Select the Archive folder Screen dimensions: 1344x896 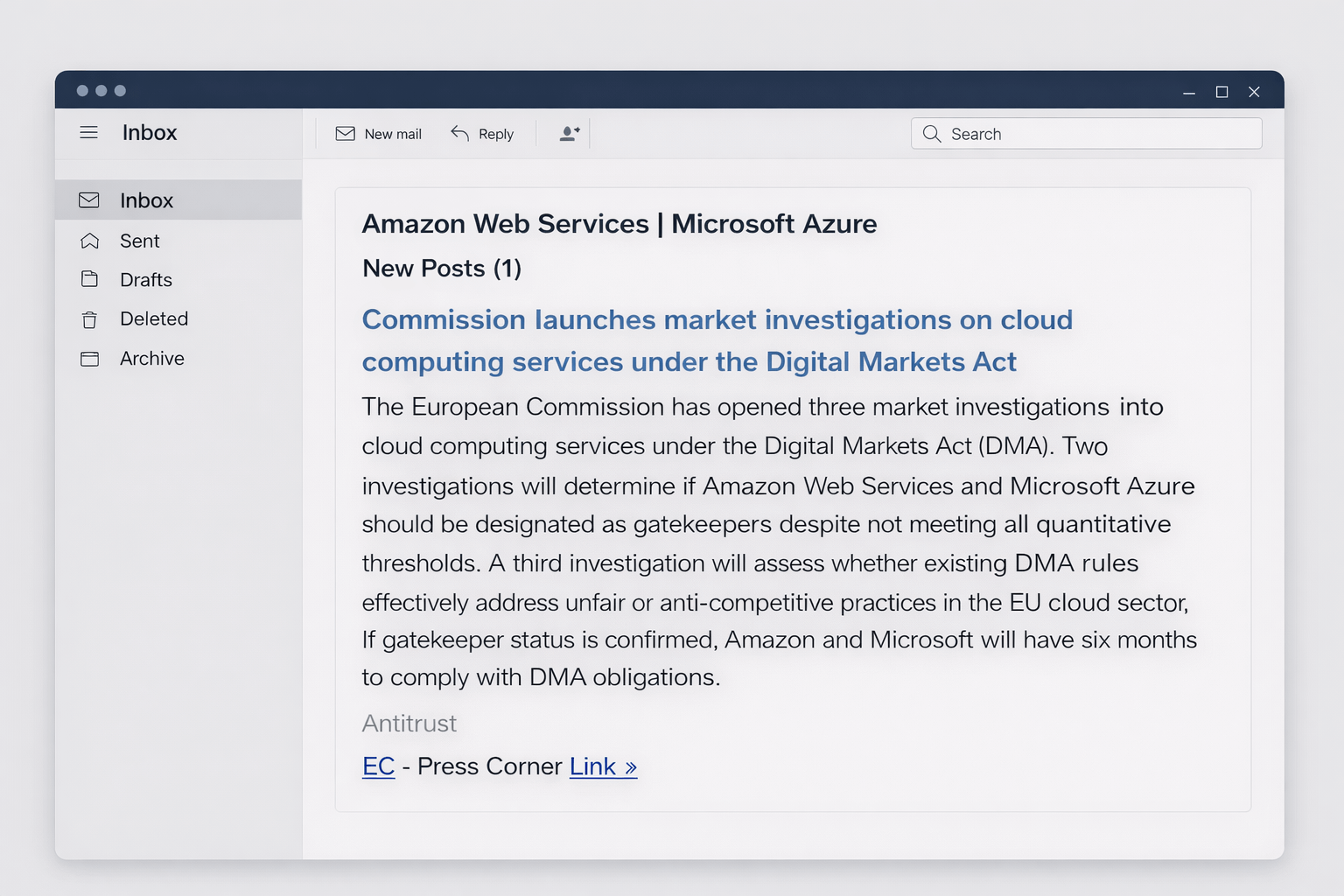[152, 359]
